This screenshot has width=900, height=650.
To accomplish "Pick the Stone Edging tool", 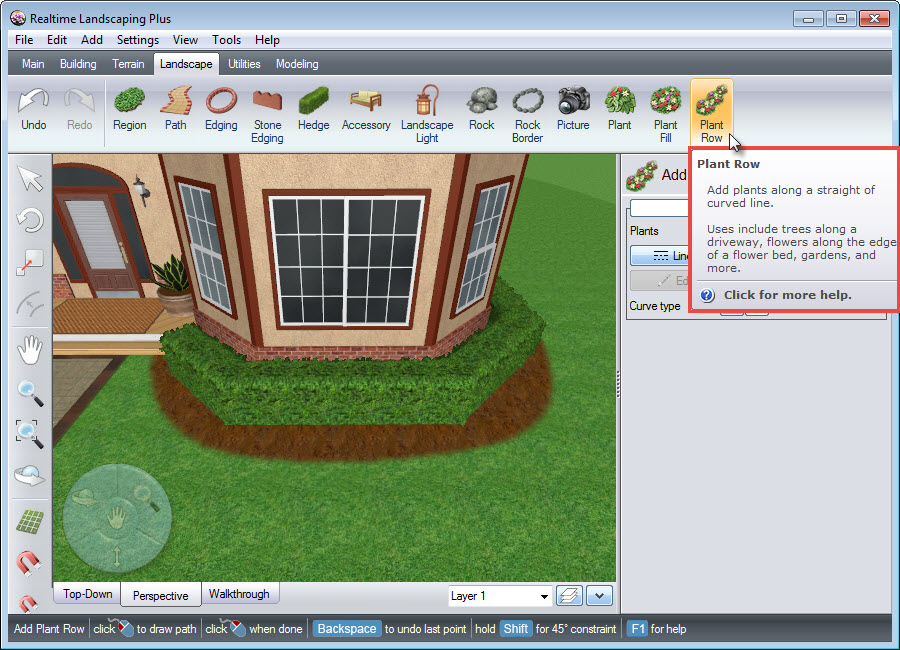I will click(267, 115).
